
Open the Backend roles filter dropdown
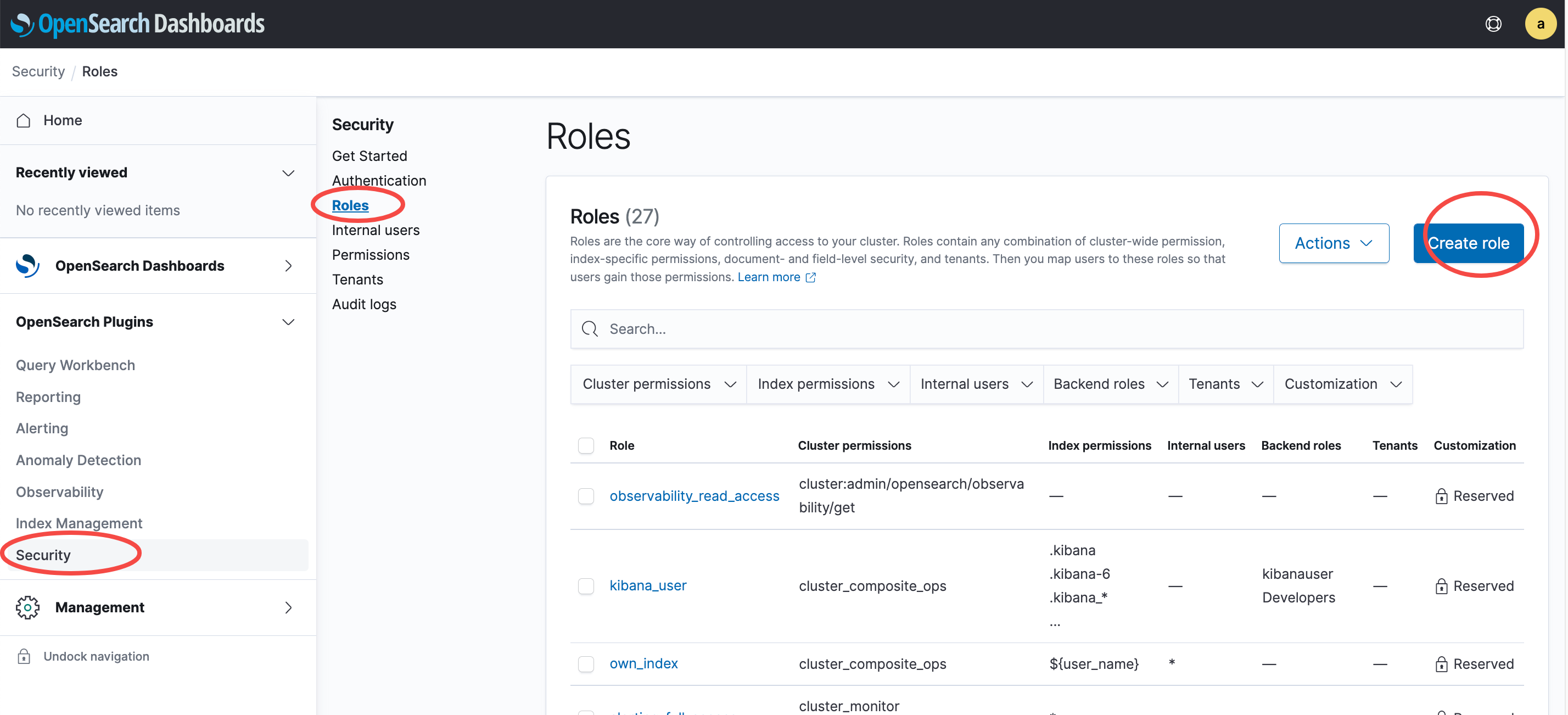[1111, 384]
